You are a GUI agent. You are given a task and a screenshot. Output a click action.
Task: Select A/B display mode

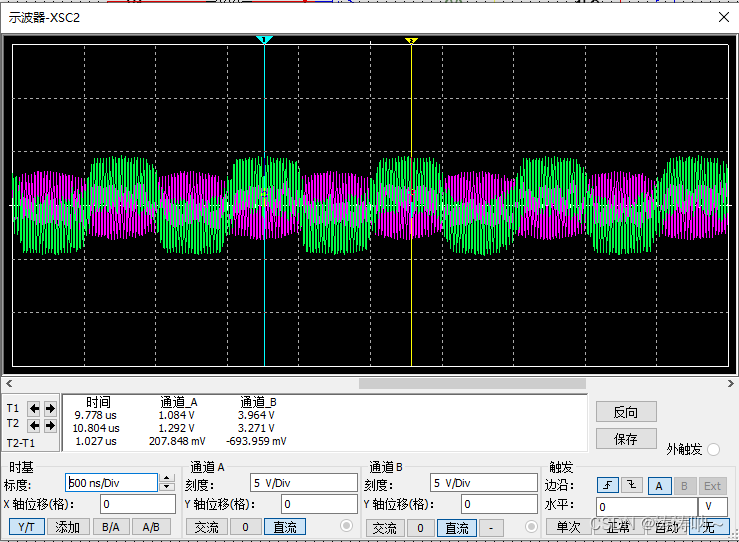click(151, 527)
